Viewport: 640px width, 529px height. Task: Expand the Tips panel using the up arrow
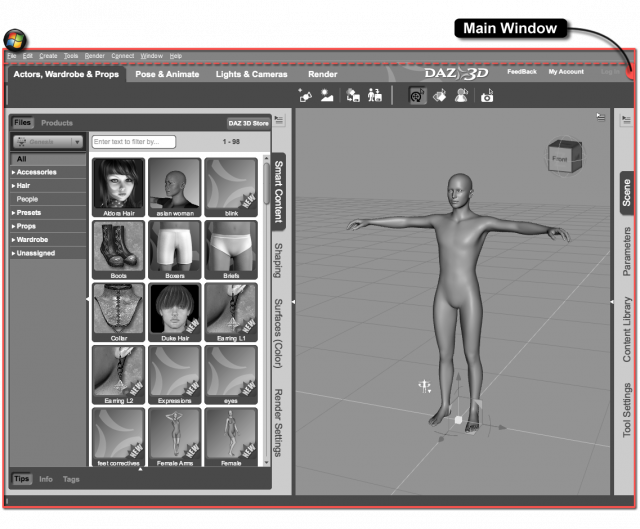click(140, 469)
